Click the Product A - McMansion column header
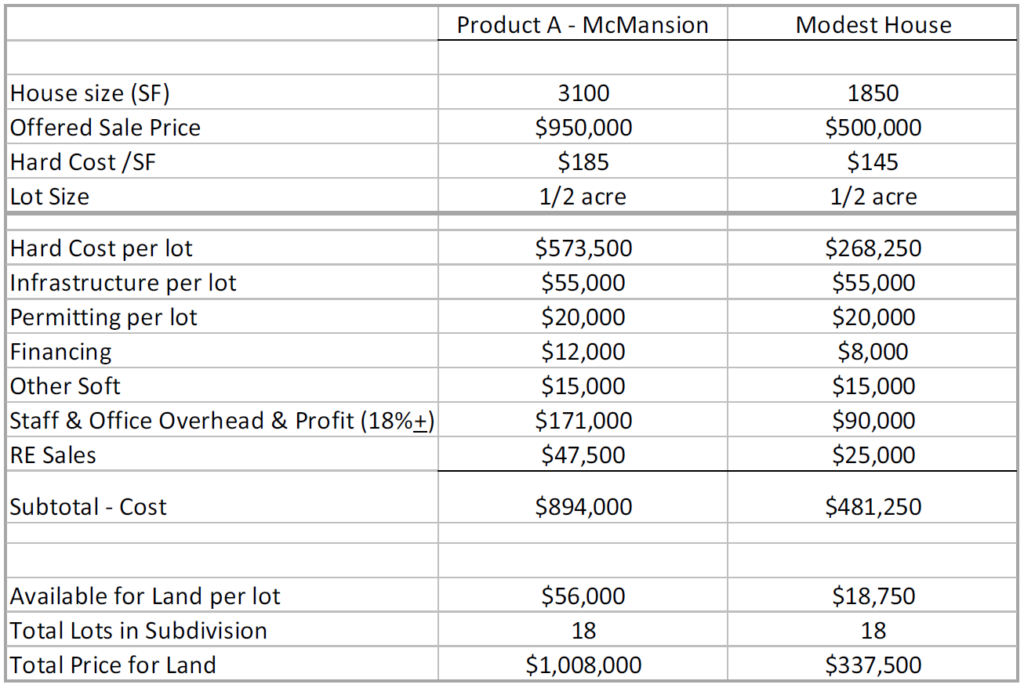1024x688 pixels. point(582,25)
